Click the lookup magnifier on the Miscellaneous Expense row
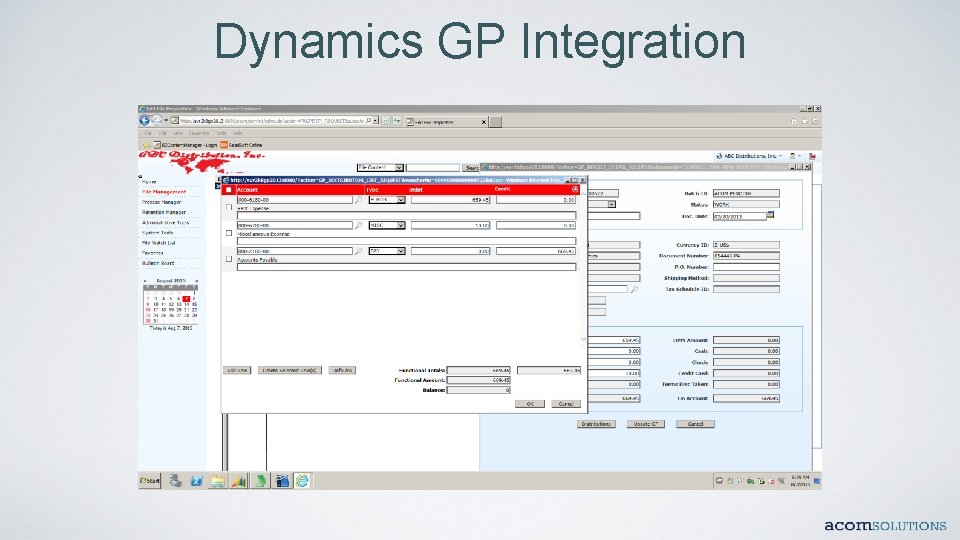The image size is (960, 540). pos(359,225)
